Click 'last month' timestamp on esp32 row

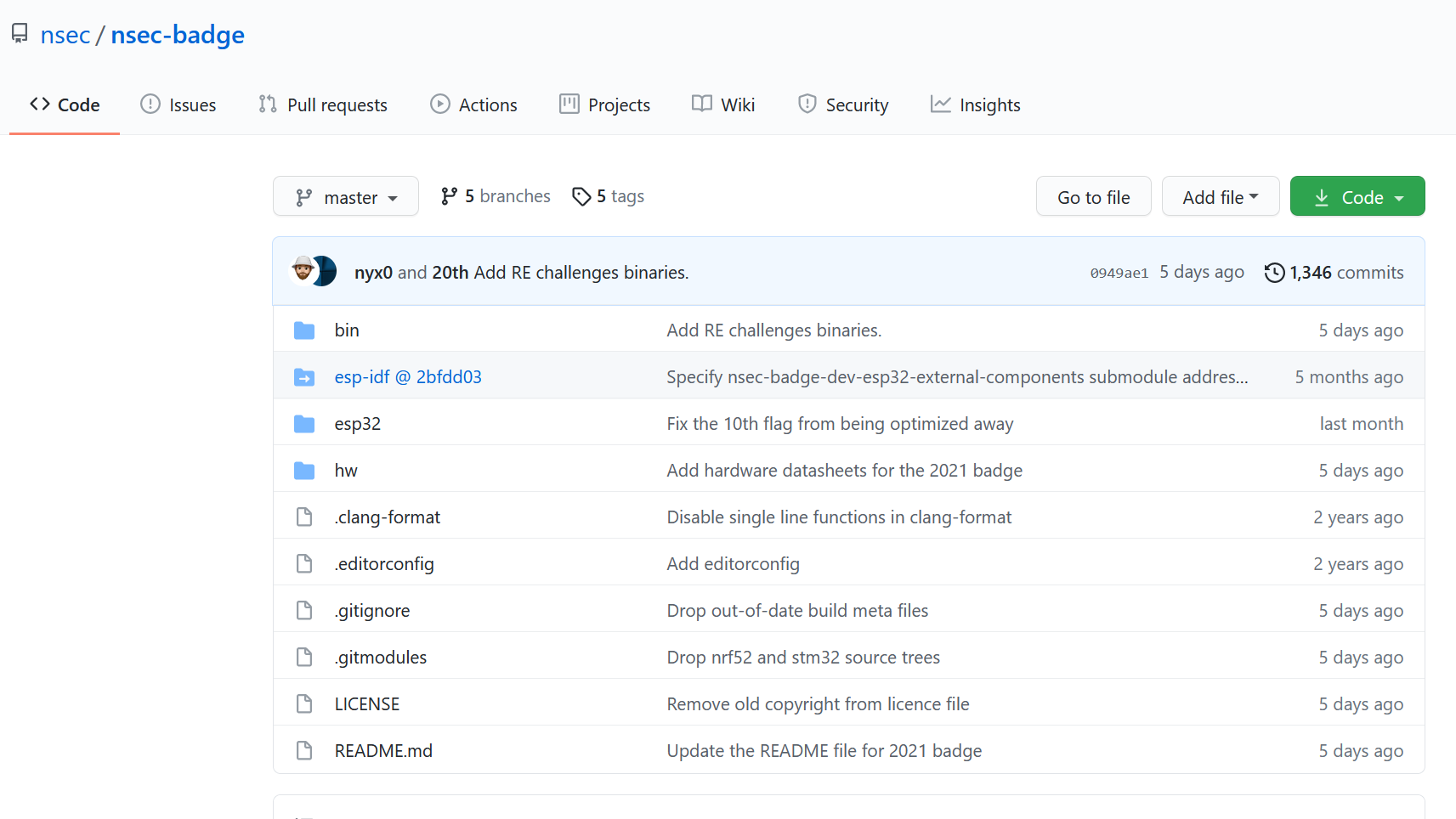(x=1362, y=424)
